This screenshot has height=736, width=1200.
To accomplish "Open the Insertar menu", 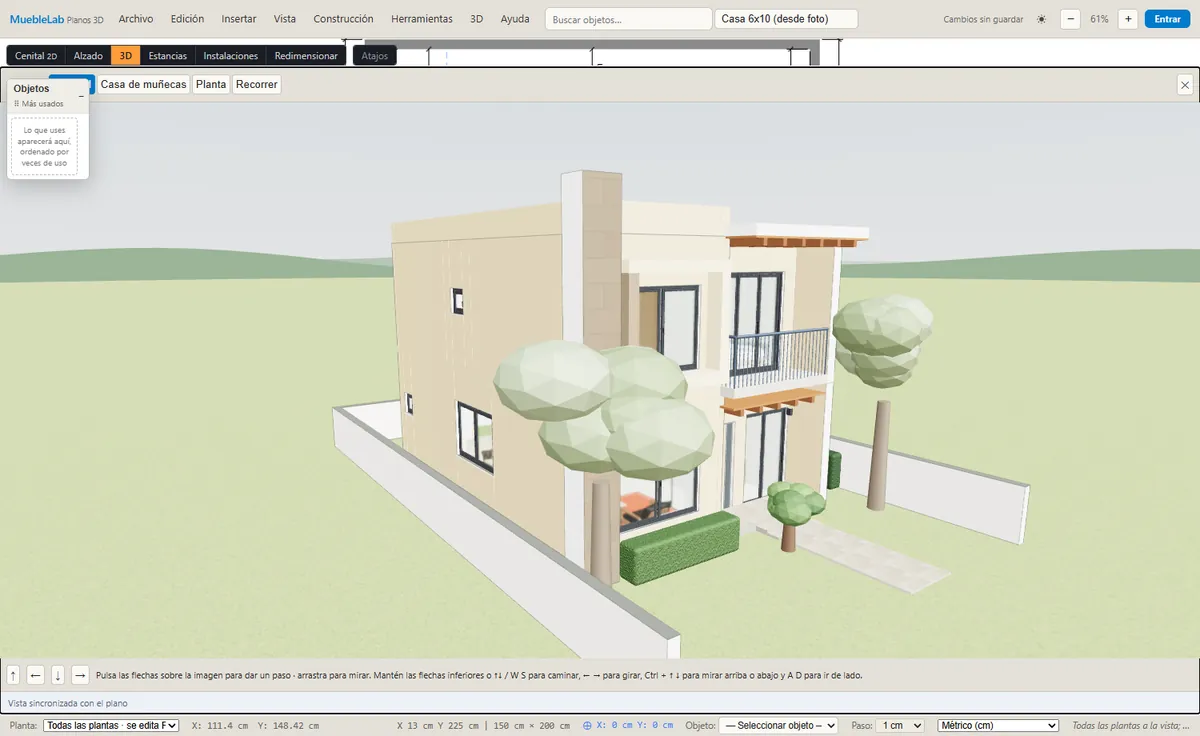I will (239, 19).
